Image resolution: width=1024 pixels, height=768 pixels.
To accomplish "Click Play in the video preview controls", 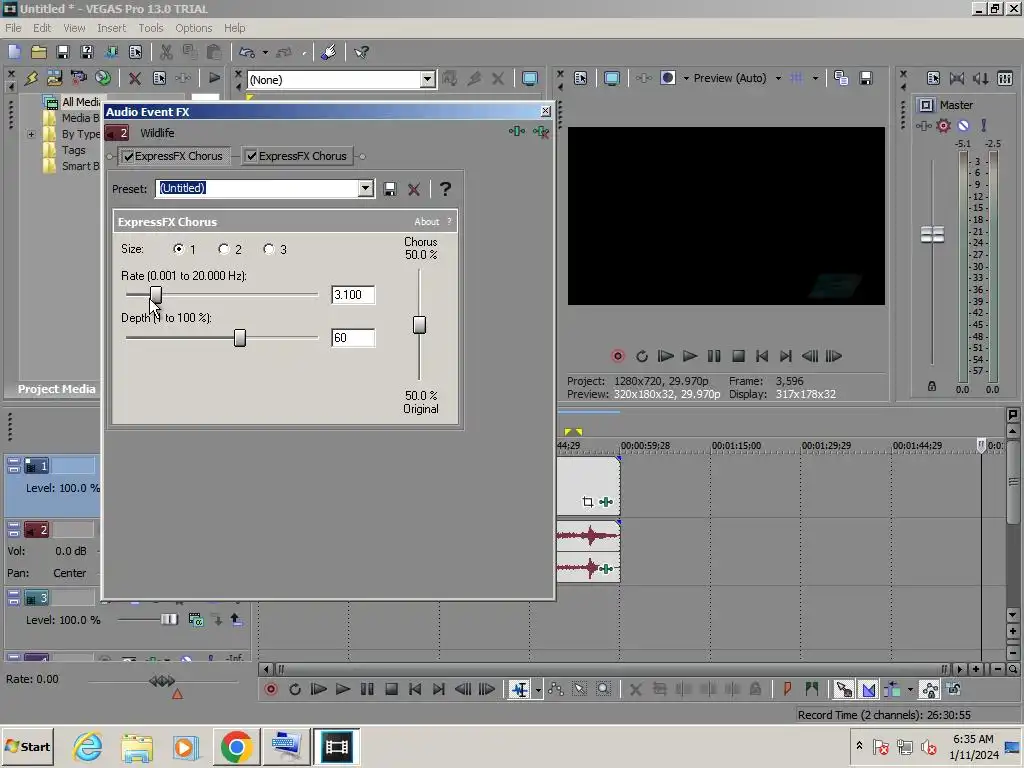I will coord(690,356).
